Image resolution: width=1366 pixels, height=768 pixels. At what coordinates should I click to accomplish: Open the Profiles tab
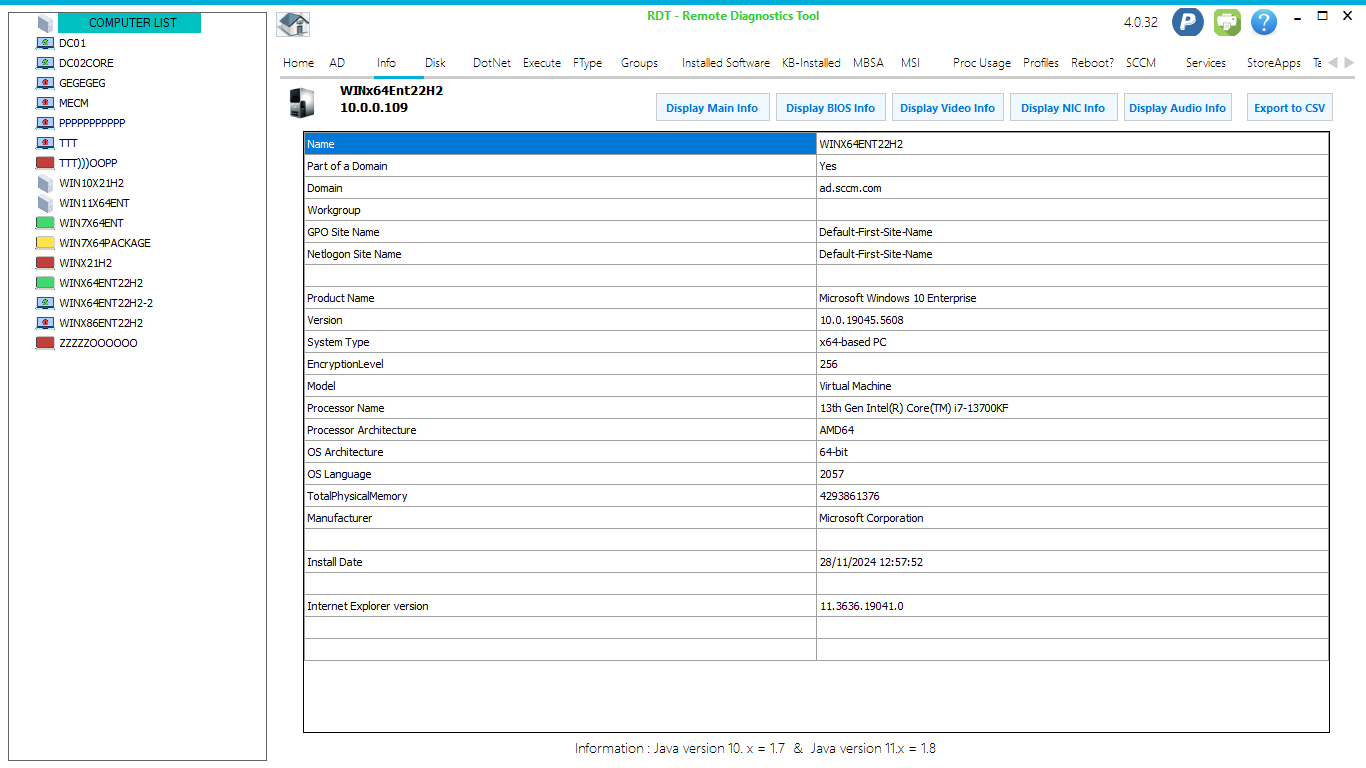pos(1041,63)
